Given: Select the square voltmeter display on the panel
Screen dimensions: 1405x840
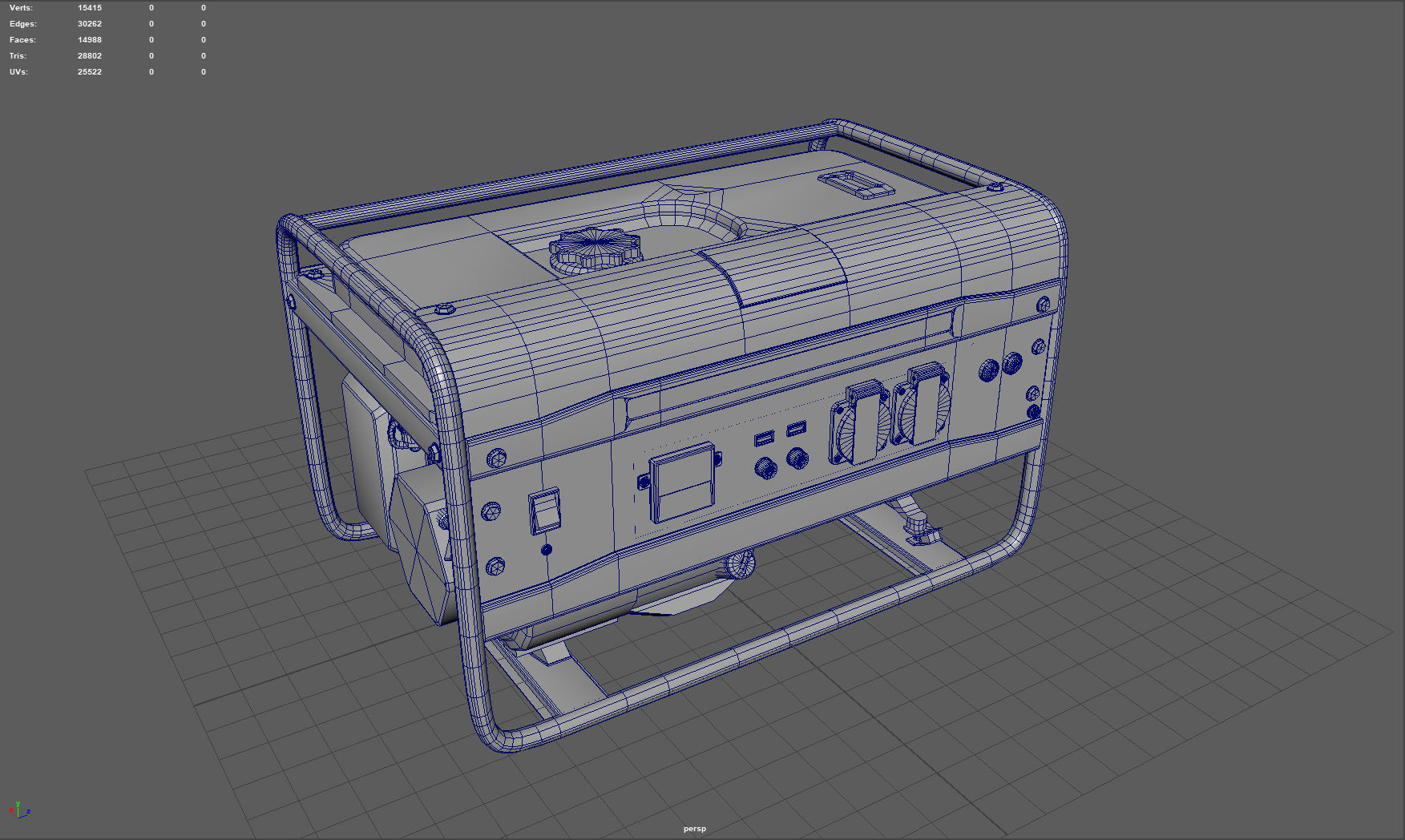Looking at the screenshot, I should pos(681,482).
